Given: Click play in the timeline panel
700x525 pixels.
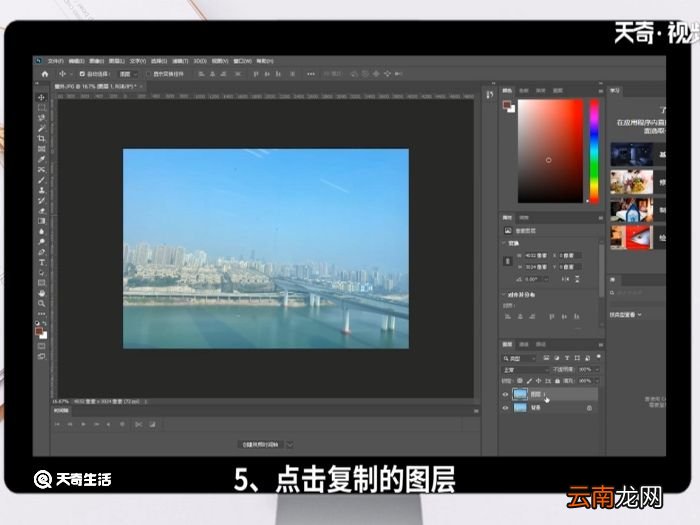Looking at the screenshot, I should (x=83, y=425).
